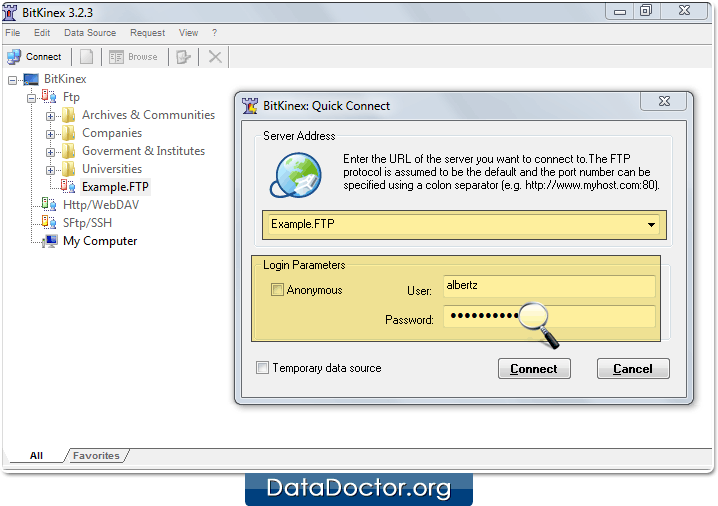718x506 pixels.
Task: Enable the Temporary data source checkbox
Action: (262, 368)
